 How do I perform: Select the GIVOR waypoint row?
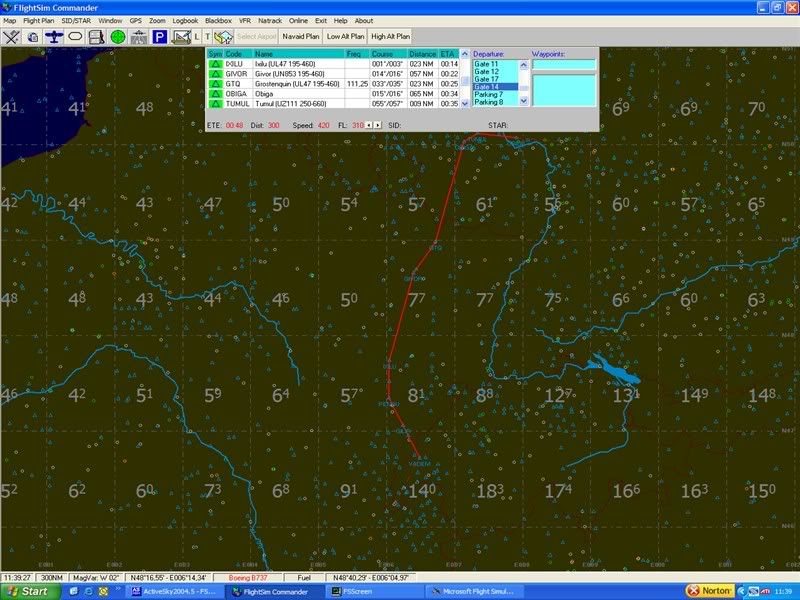coord(333,74)
